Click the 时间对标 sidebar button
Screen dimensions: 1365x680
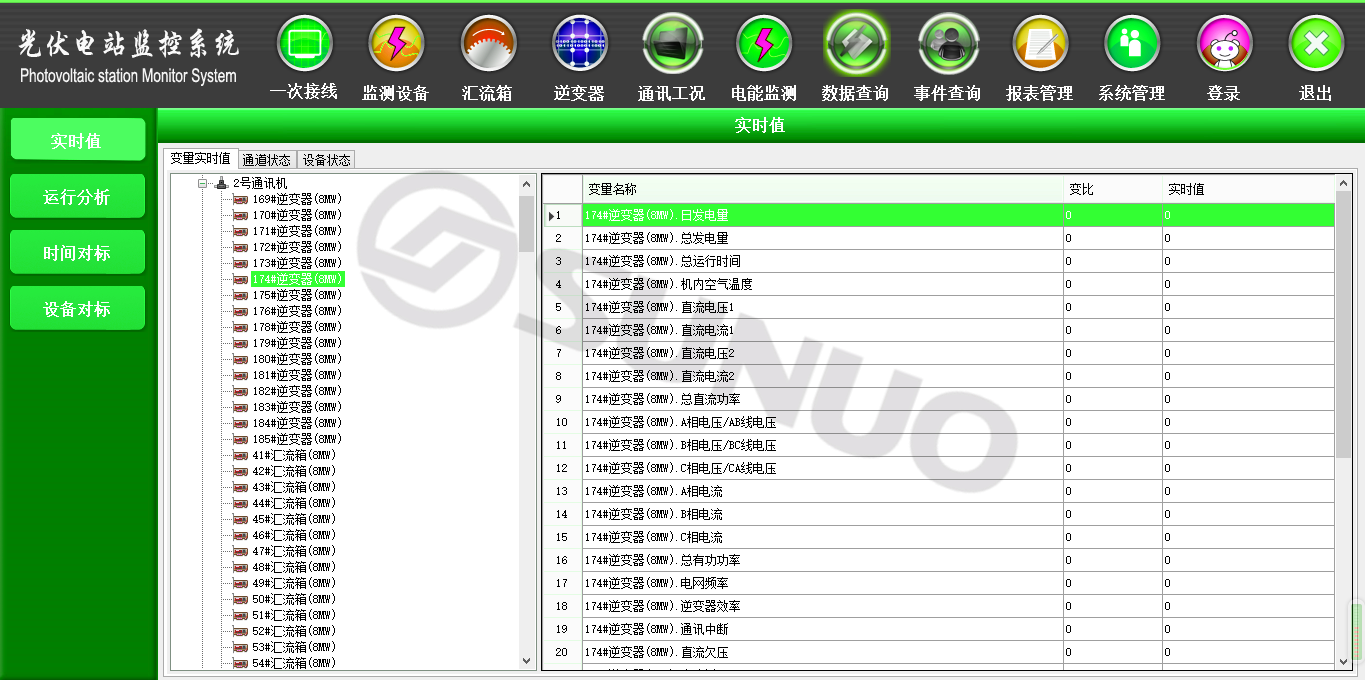(77, 253)
